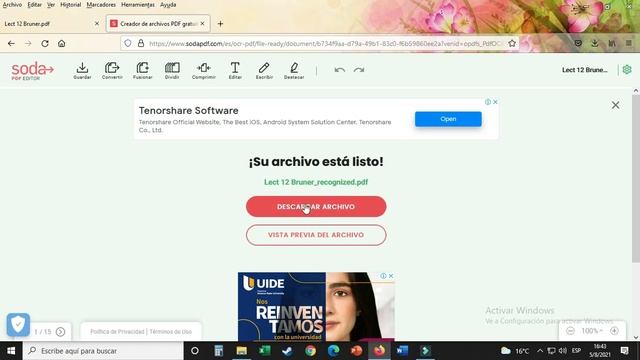The image size is (640, 360).
Task: Click DESCARGAR ARCHIVO button
Action: 316,207
